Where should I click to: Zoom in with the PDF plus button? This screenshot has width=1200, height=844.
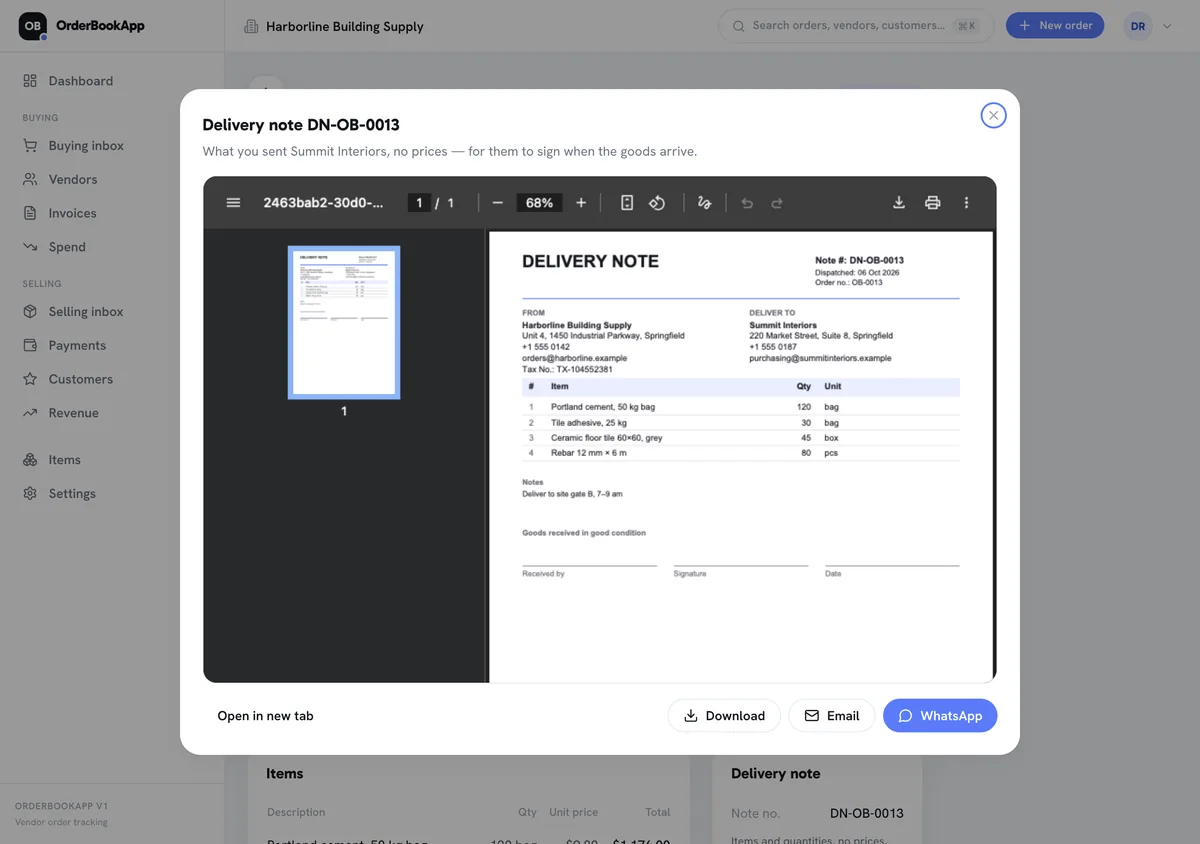(581, 203)
